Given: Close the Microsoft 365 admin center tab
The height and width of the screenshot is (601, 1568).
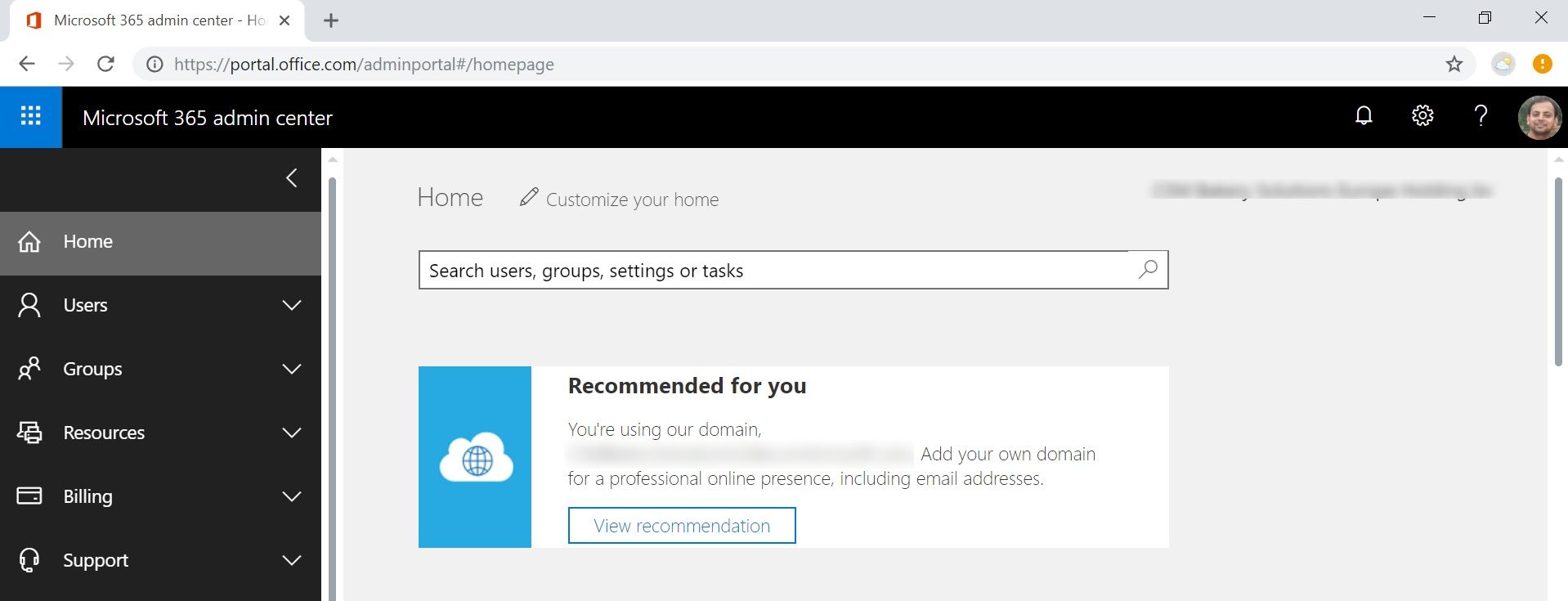Looking at the screenshot, I should tap(284, 20).
